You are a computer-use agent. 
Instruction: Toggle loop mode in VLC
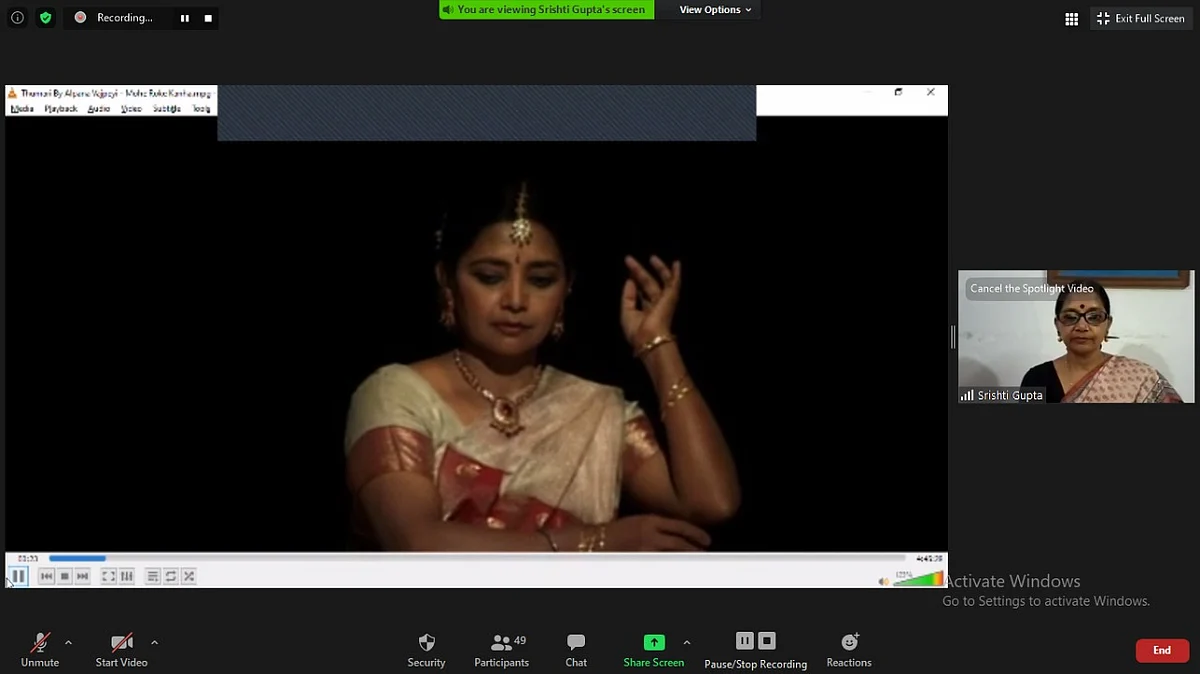[x=170, y=576]
